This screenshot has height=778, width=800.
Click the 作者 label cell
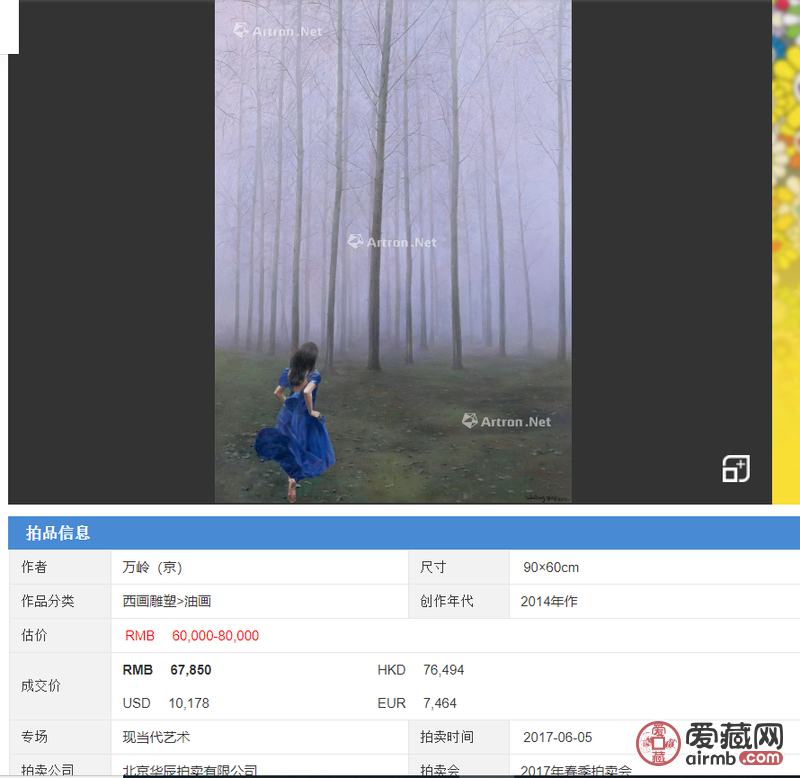click(60, 567)
